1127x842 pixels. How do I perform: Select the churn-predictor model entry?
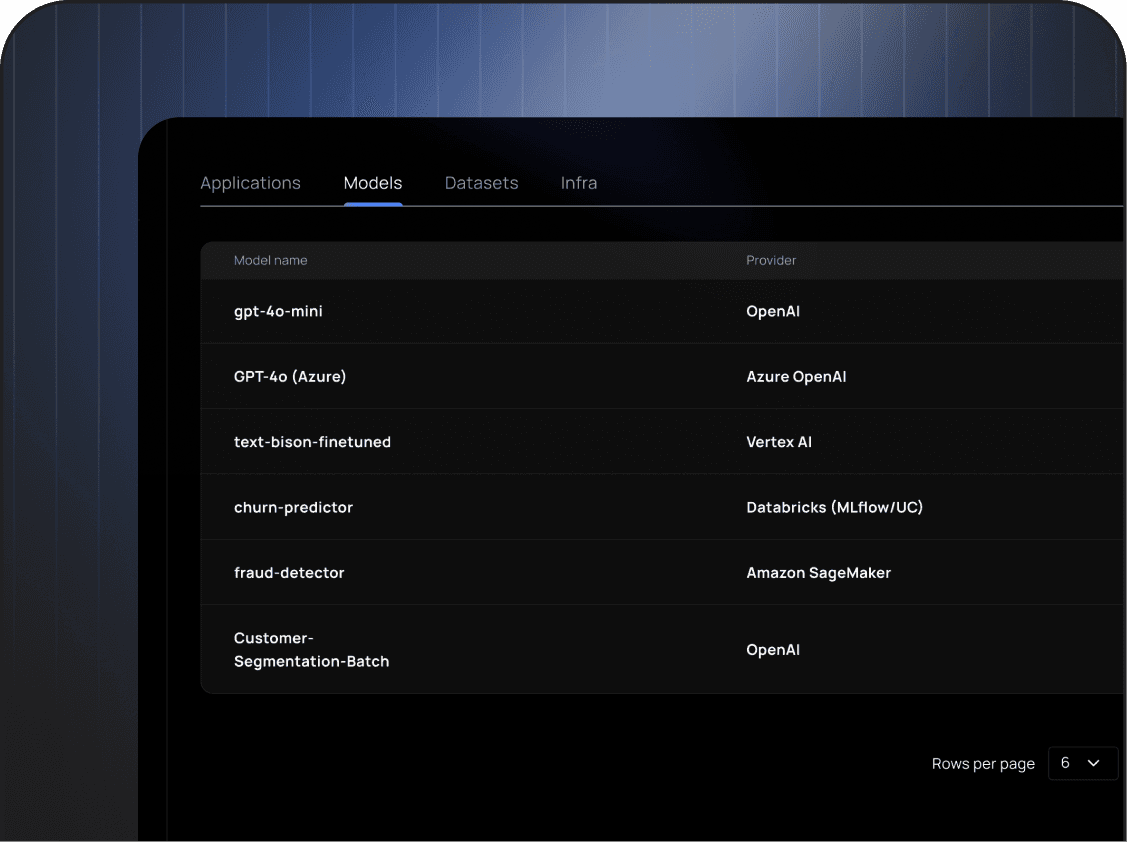(293, 507)
